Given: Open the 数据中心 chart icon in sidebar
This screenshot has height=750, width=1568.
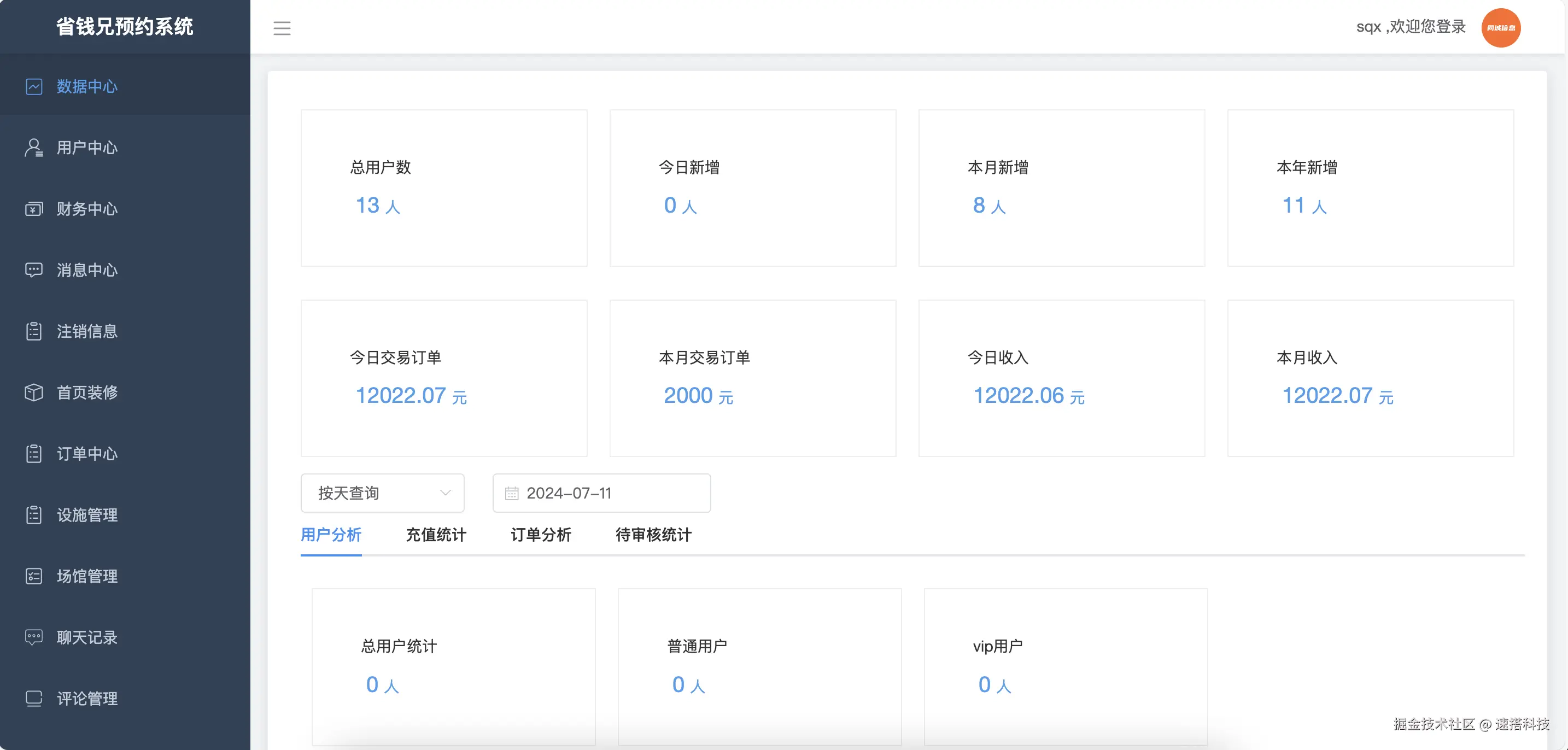Looking at the screenshot, I should [34, 86].
